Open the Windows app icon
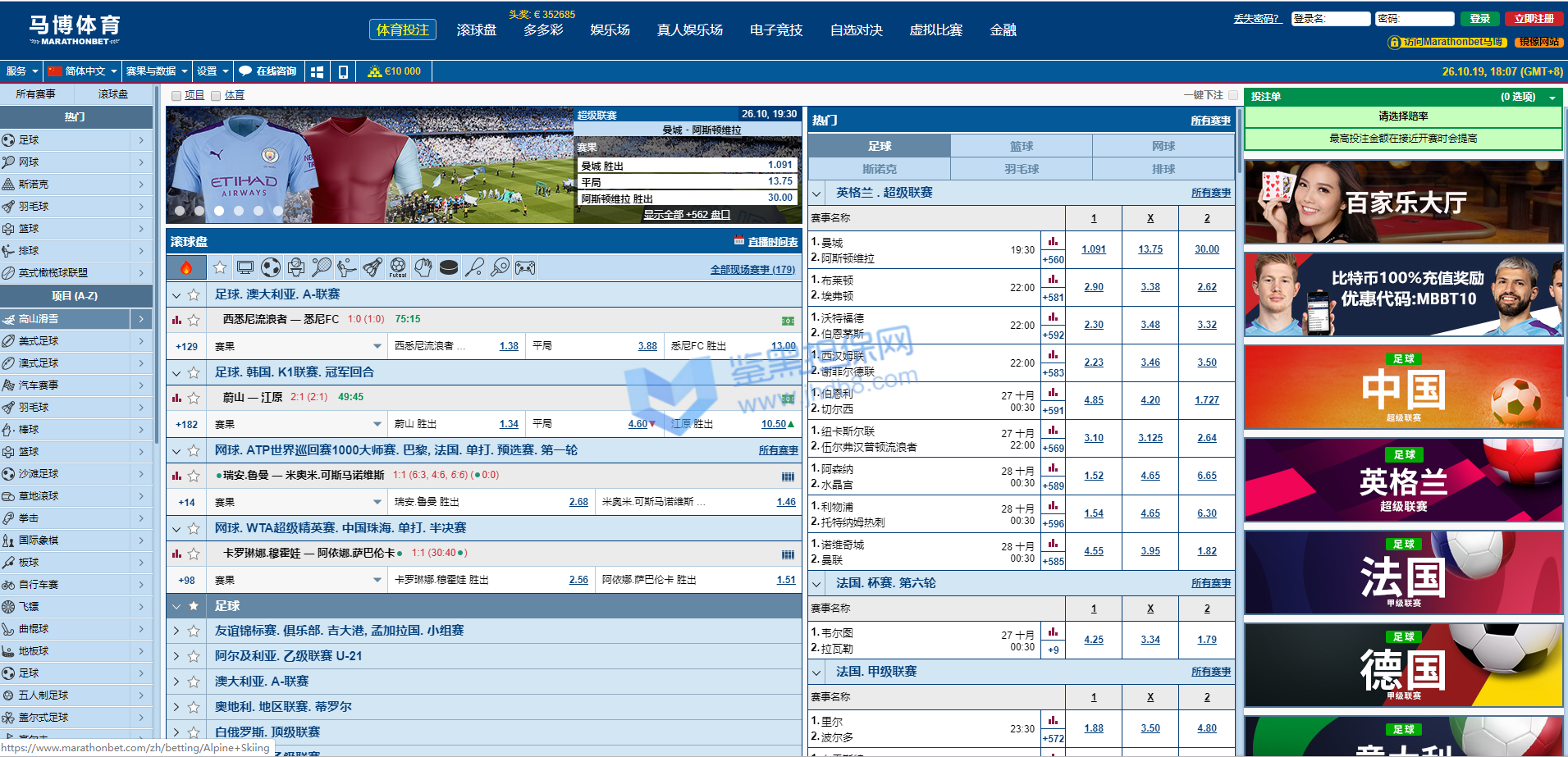Screen dimensions: 1568x757 pyautogui.click(x=318, y=71)
